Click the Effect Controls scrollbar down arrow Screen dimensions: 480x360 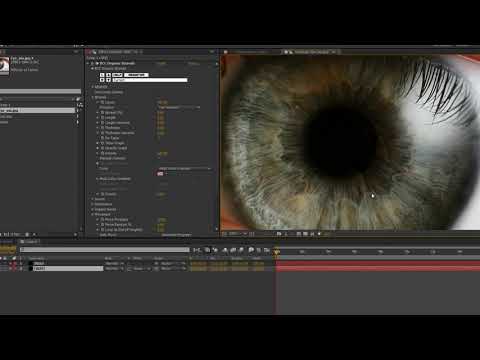point(216,229)
